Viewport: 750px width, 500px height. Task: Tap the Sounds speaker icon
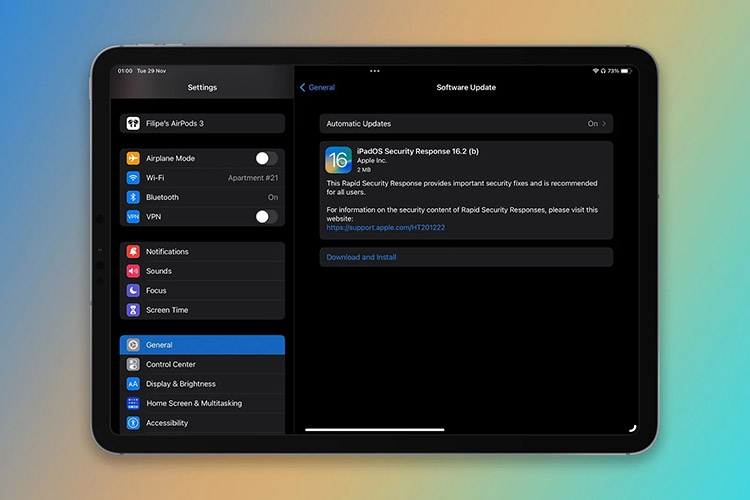point(133,271)
